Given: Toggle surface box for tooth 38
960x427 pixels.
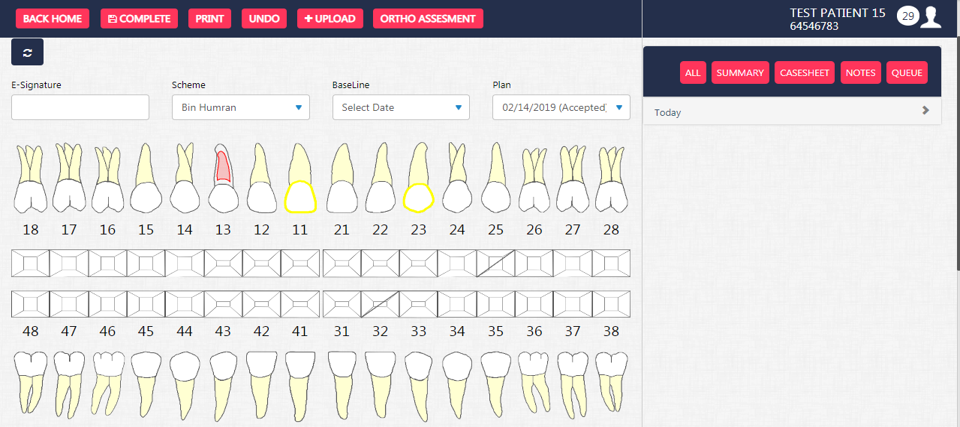Looking at the screenshot, I should coord(611,304).
